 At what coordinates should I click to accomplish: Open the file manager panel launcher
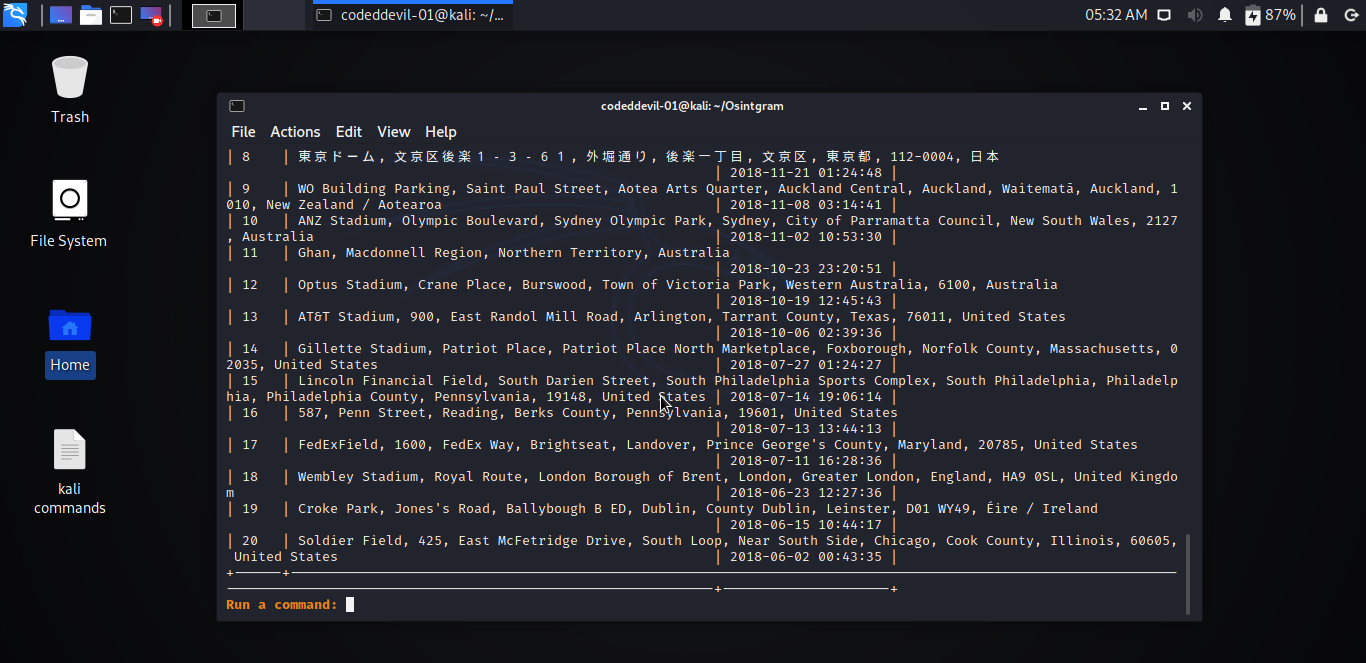click(91, 15)
